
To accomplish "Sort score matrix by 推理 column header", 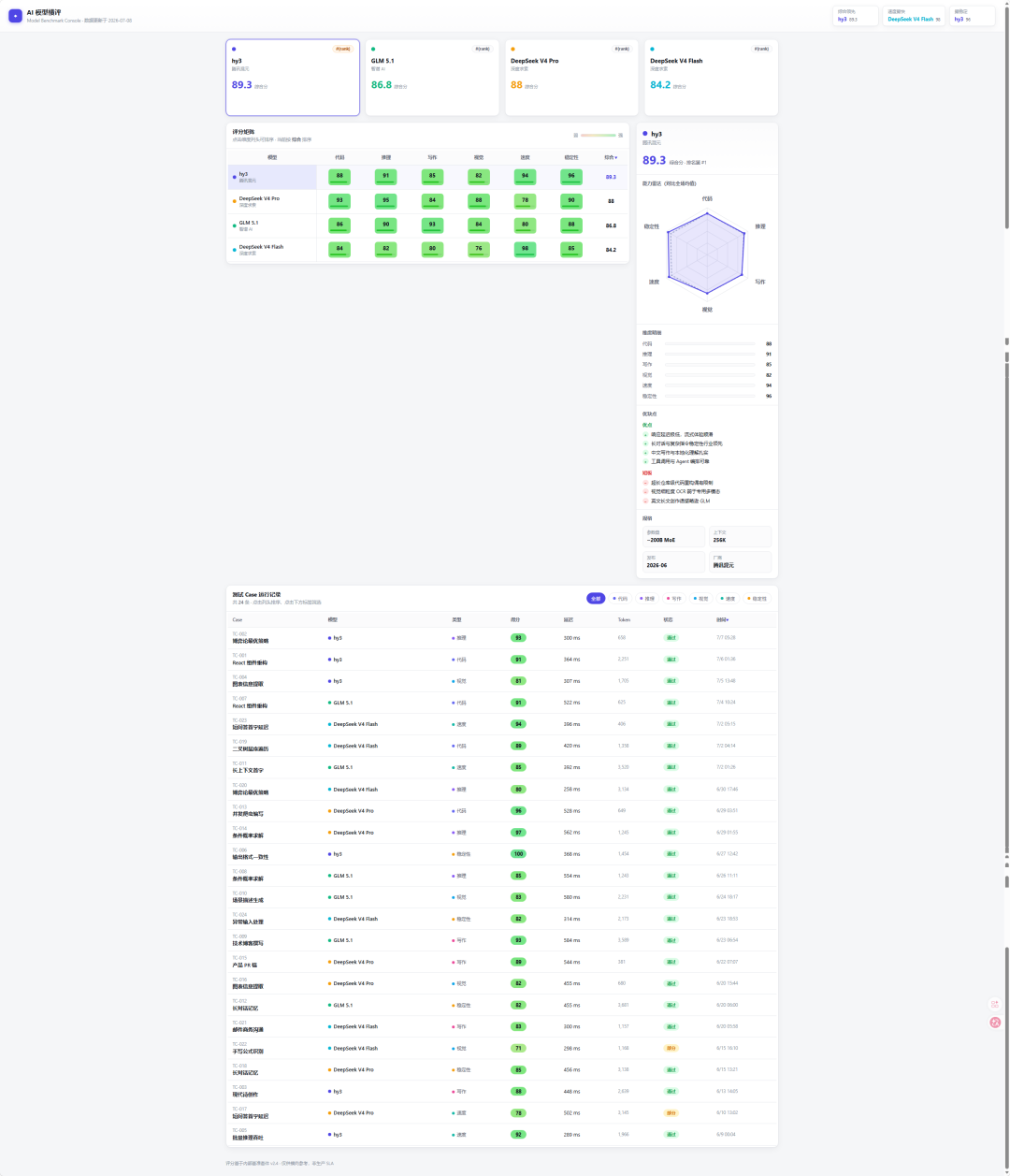I will click(x=386, y=157).
